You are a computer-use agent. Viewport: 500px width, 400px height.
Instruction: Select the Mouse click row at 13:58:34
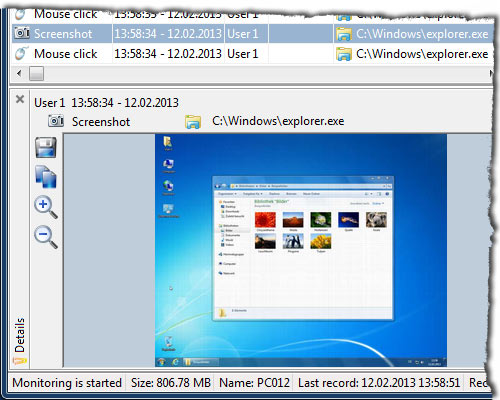pyautogui.click(x=253, y=54)
